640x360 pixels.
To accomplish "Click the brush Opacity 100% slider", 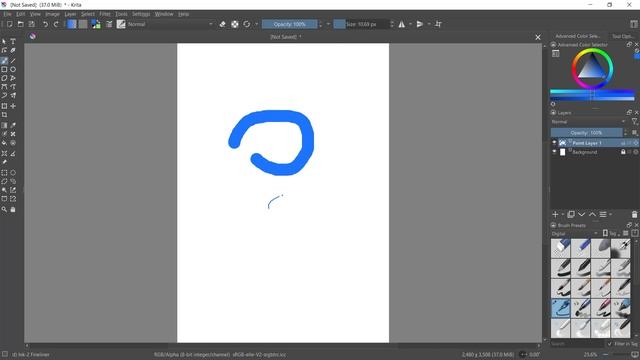I will coord(289,24).
